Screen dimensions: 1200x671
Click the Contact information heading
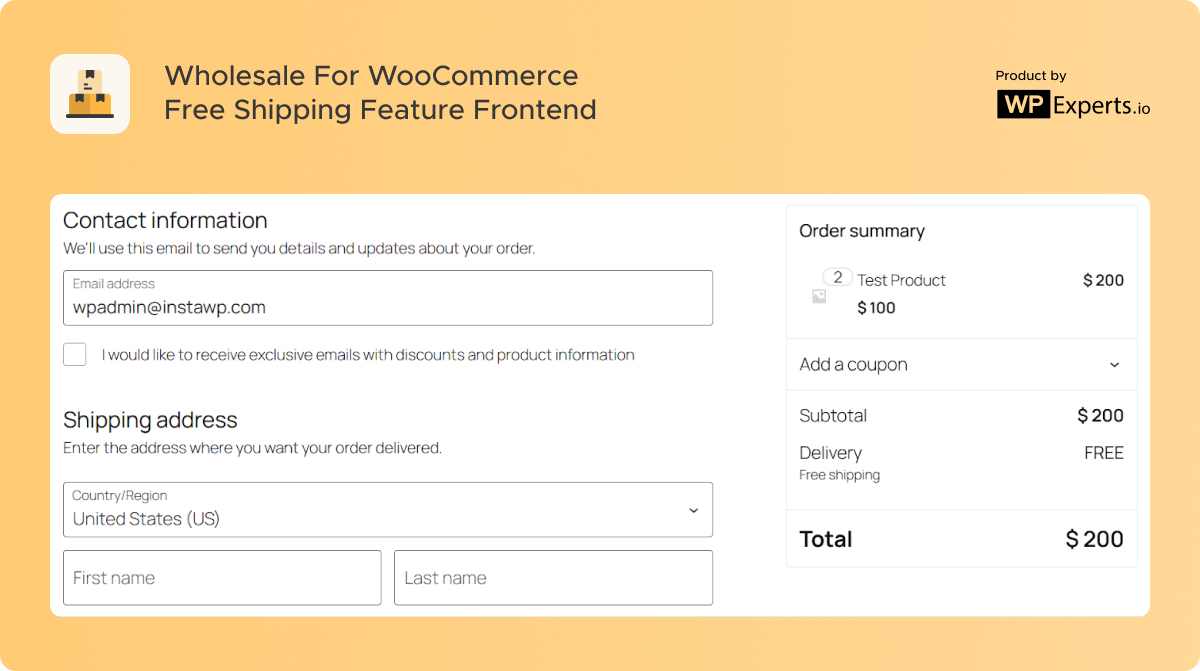click(x=165, y=220)
